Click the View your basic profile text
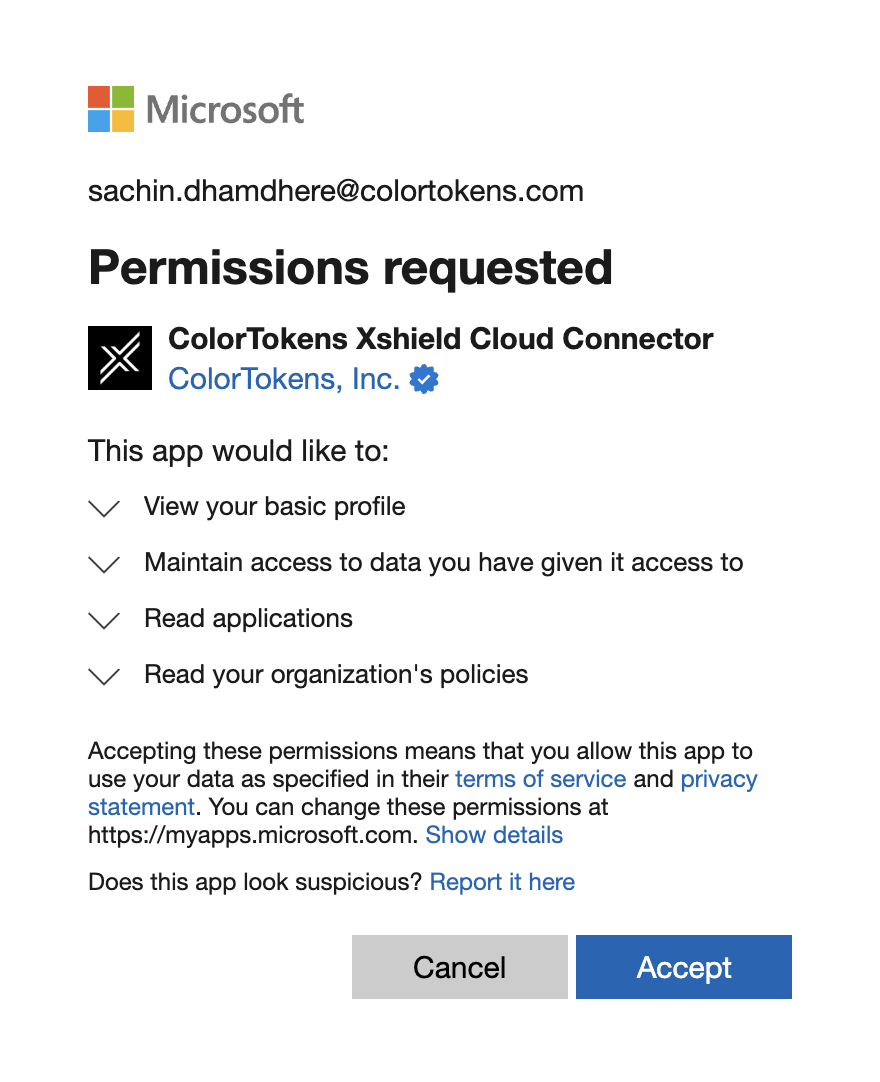 (275, 506)
